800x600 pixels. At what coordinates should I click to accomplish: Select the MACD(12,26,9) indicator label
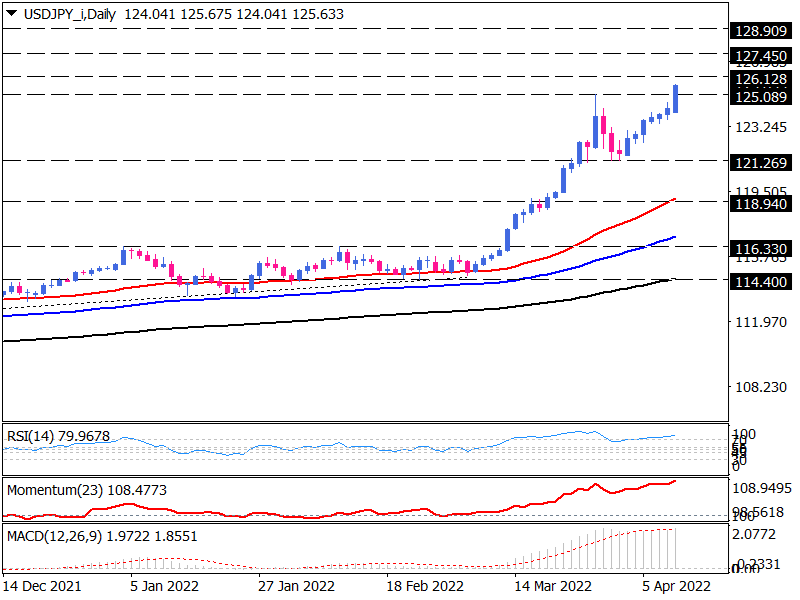[102, 536]
